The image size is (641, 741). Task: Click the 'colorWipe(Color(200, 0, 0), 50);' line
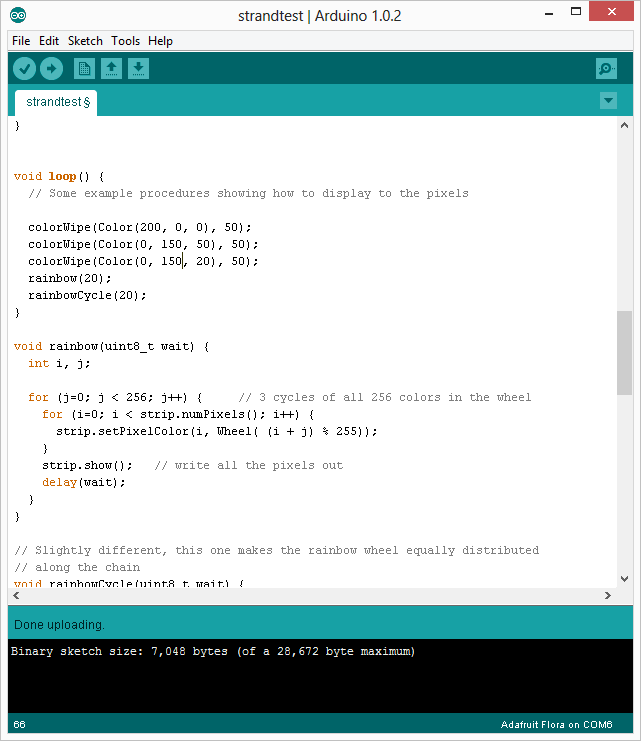pyautogui.click(x=139, y=227)
